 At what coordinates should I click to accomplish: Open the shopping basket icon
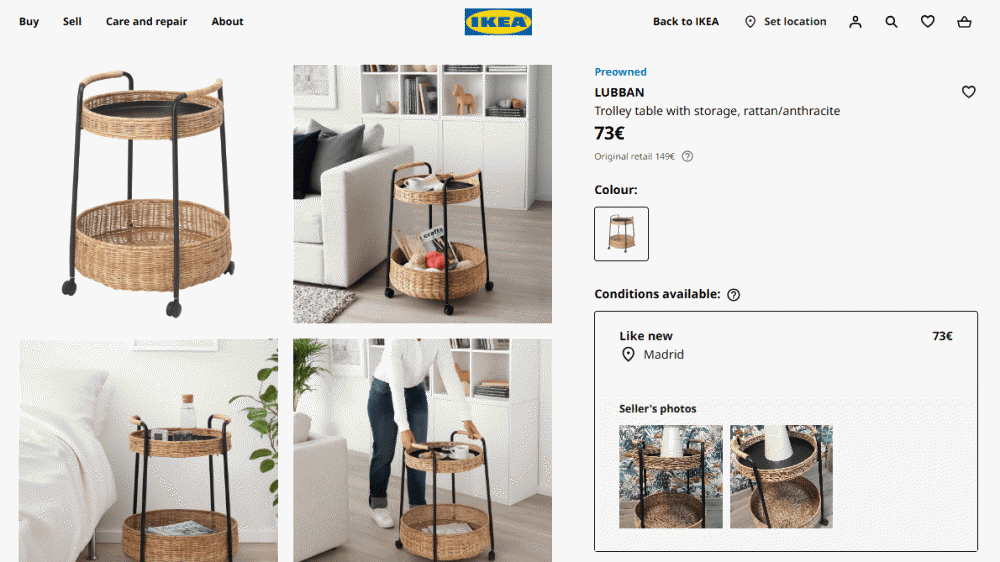(964, 22)
